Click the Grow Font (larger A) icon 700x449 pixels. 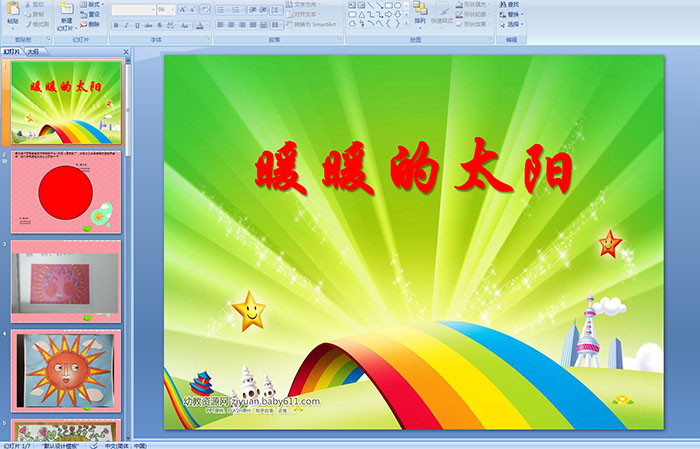point(183,9)
